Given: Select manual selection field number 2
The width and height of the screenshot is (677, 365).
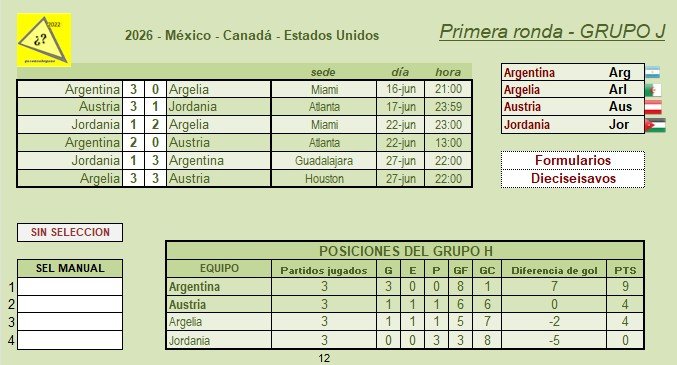Looking at the screenshot, I should (x=70, y=305).
